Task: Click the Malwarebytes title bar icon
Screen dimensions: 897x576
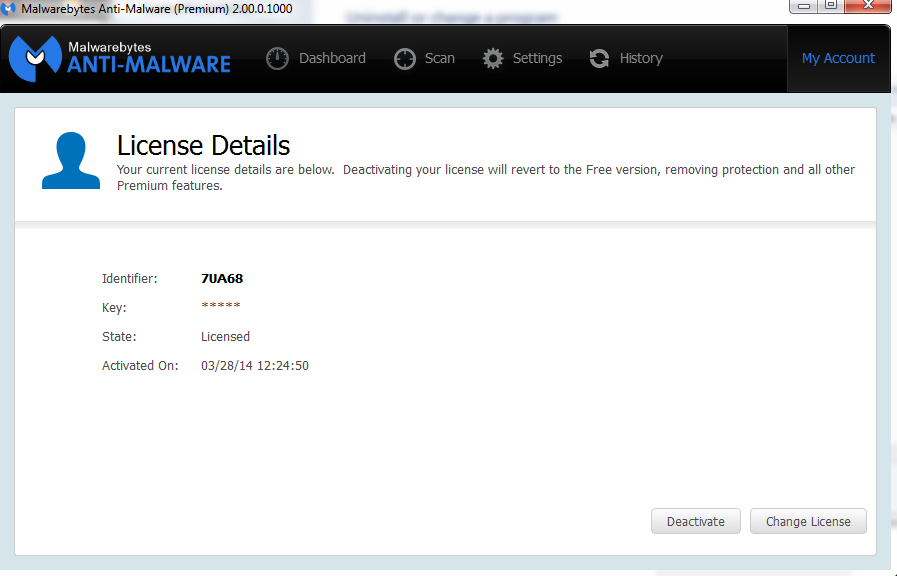Action: 8,9
